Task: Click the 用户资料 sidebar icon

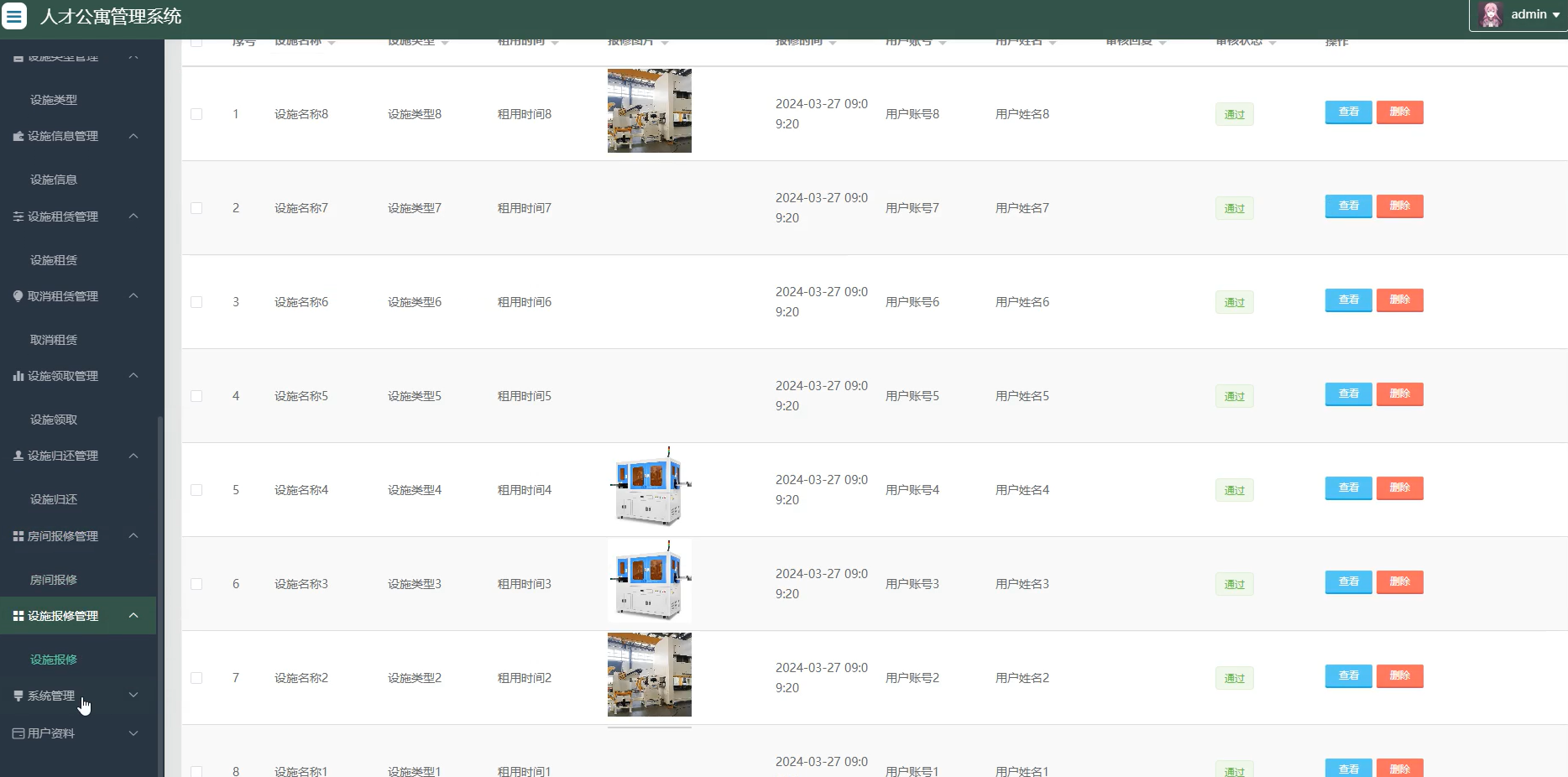Action: [x=18, y=733]
